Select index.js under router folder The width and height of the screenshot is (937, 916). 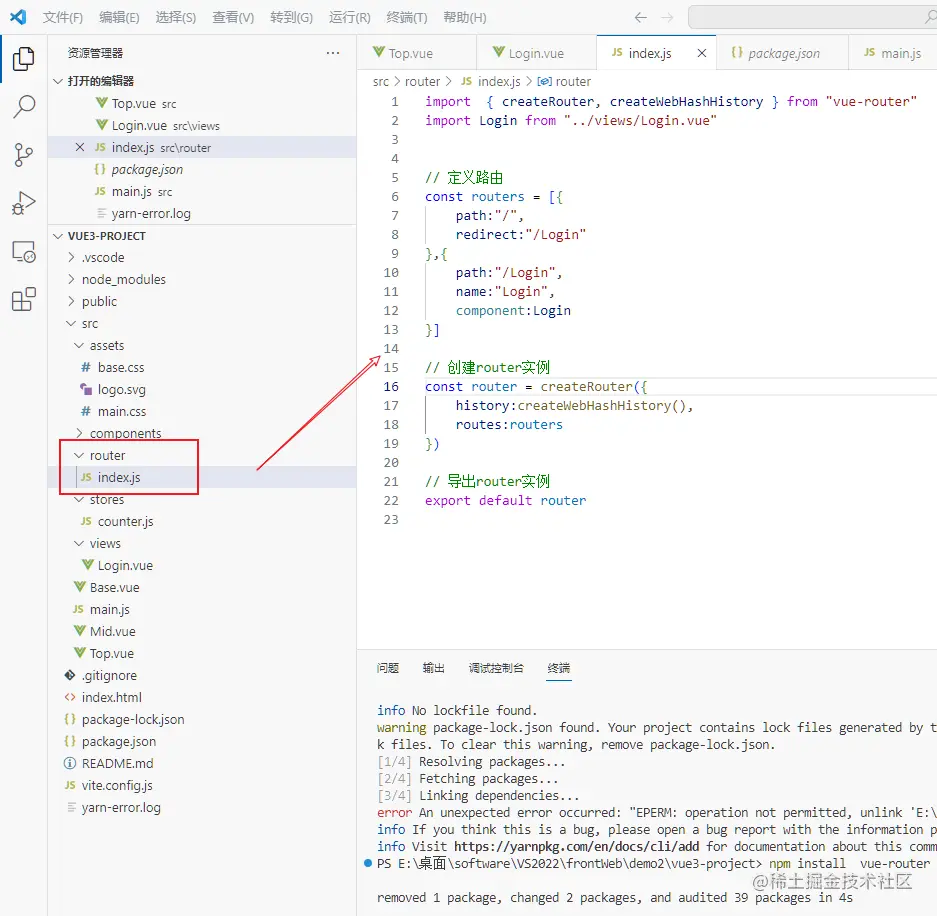click(202, 477)
